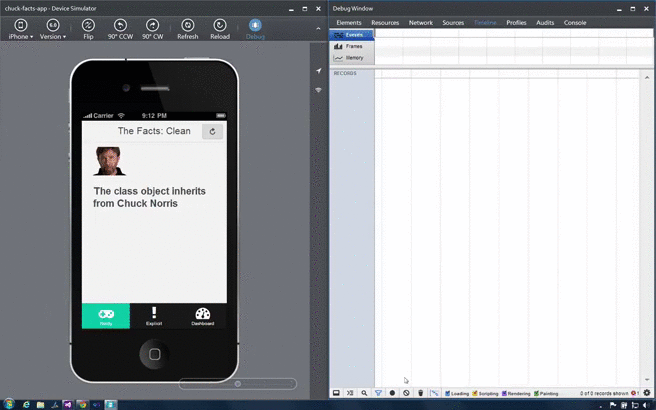
Task: Open the Network tab in Debug Window
Action: click(x=420, y=23)
